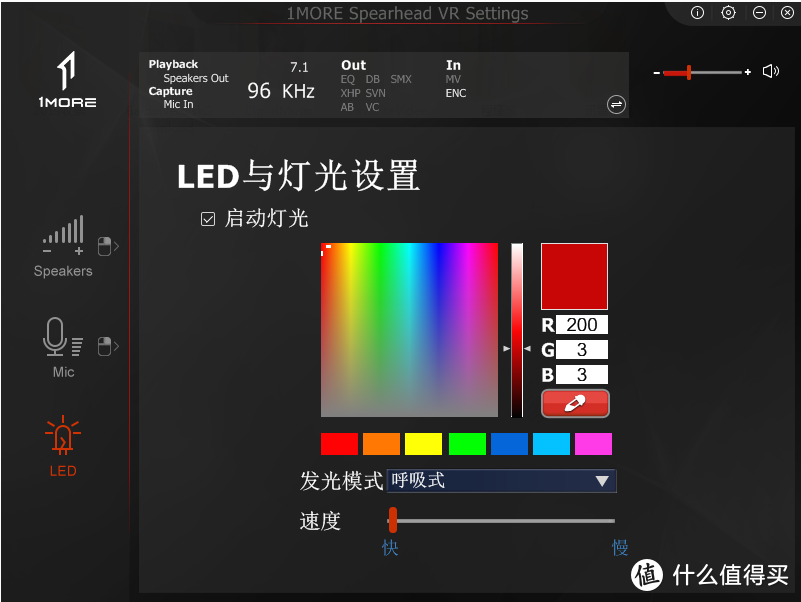Screen dimensions: 801x602
Task: Open settings gear in title bar
Action: (728, 13)
